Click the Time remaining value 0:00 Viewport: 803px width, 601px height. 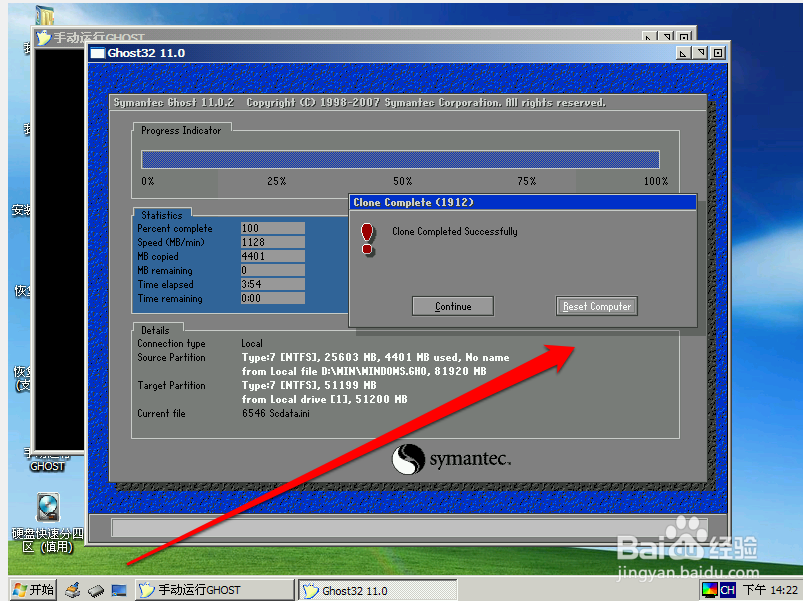(272, 298)
